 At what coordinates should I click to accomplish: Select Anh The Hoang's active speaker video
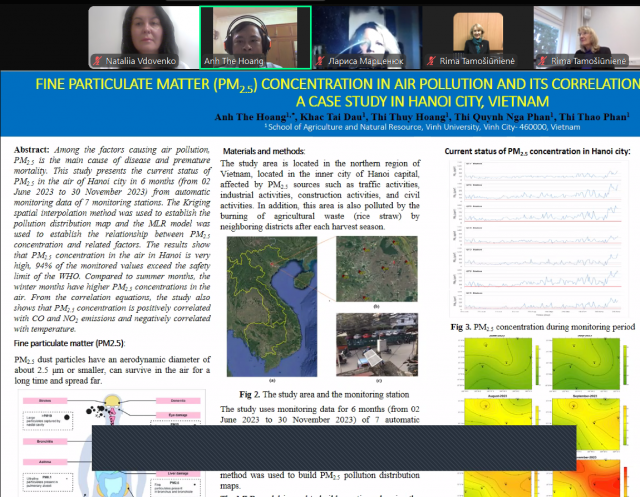256,37
